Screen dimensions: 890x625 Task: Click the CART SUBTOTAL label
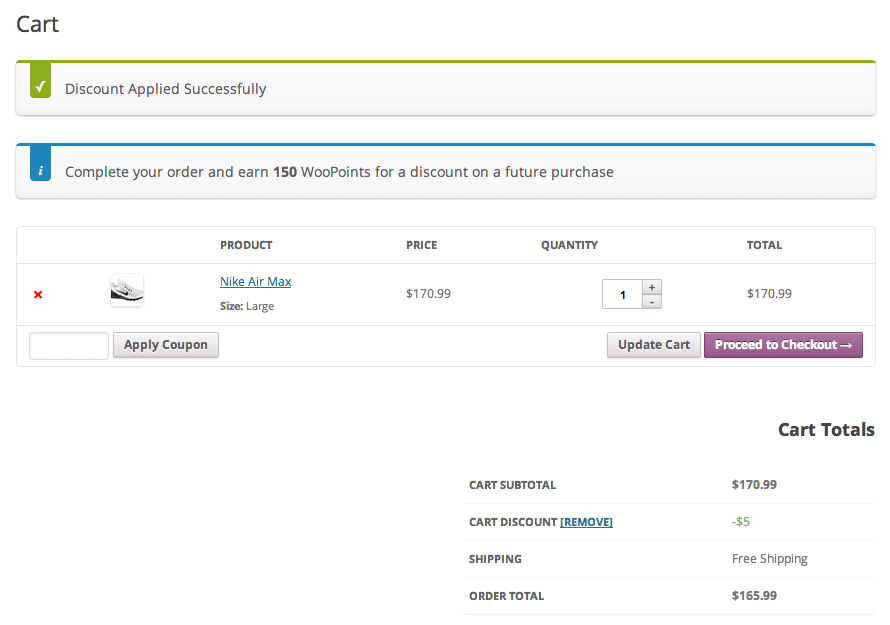point(513,485)
